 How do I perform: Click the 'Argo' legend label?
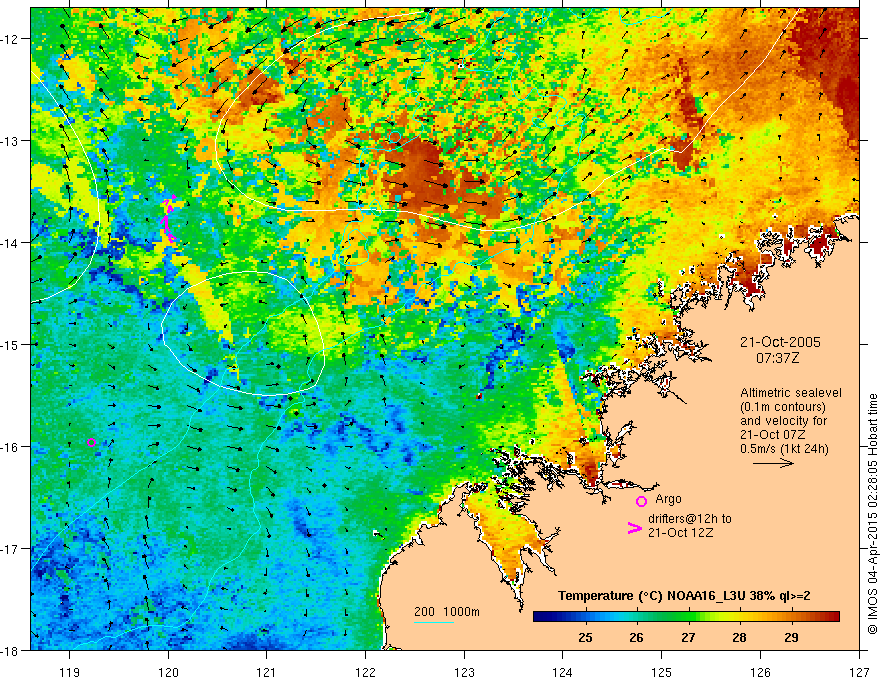(668, 499)
